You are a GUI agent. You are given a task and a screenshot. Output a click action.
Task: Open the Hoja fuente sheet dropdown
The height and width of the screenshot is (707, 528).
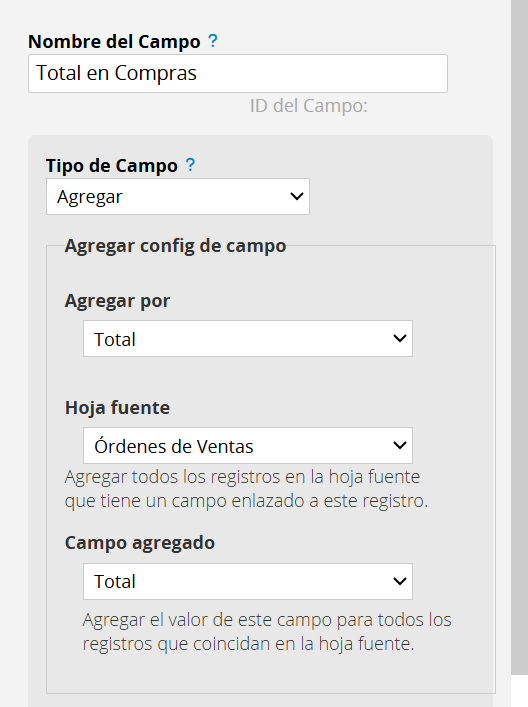click(248, 445)
